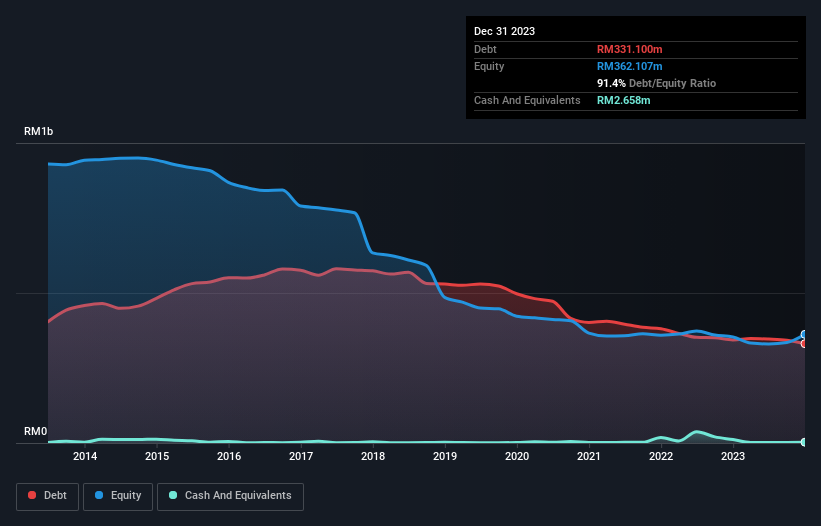Viewport: 821px width, 526px height.
Task: Toggle the Debt series legend button
Action: point(48,496)
